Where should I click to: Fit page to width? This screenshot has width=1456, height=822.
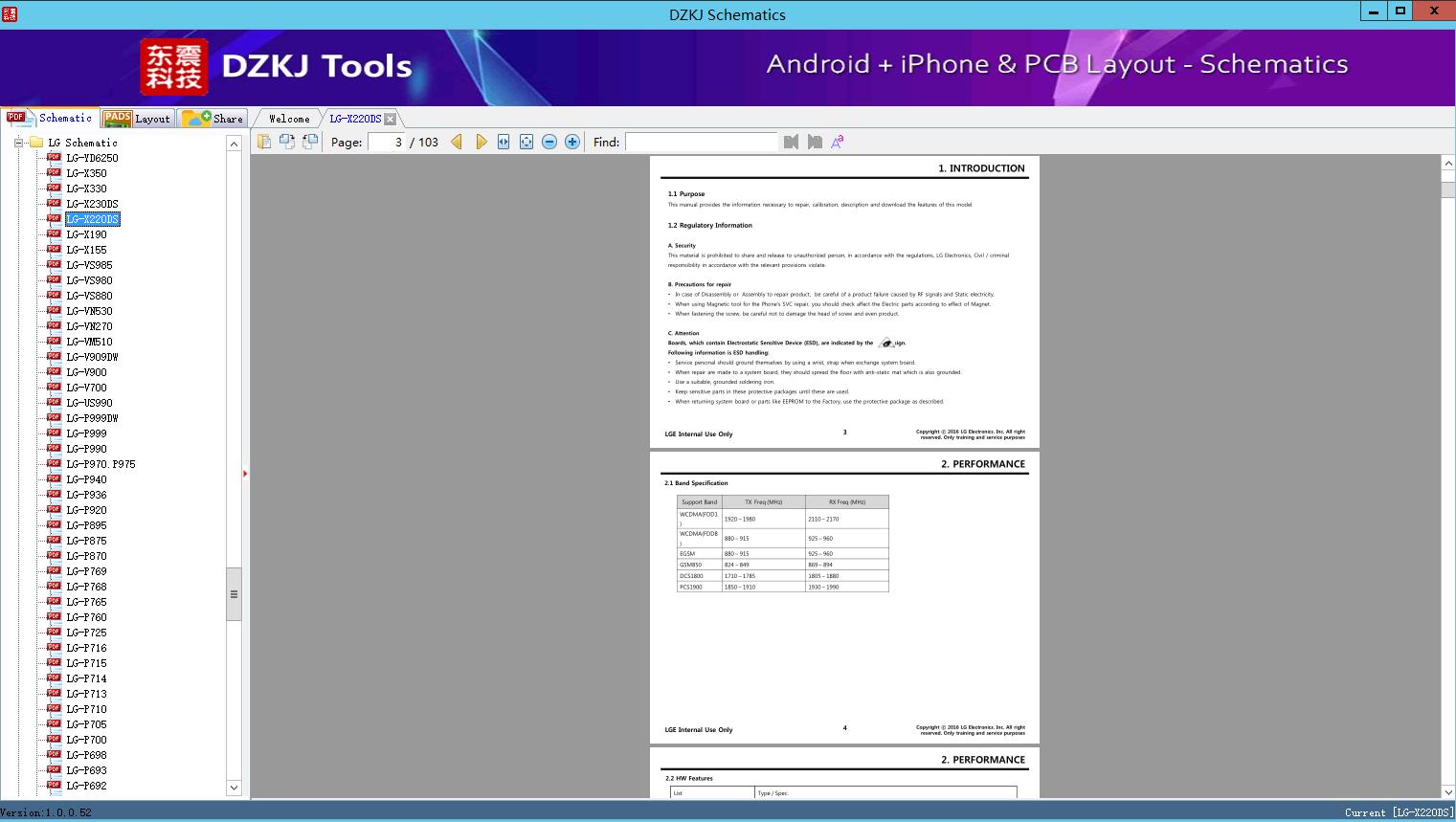504,142
